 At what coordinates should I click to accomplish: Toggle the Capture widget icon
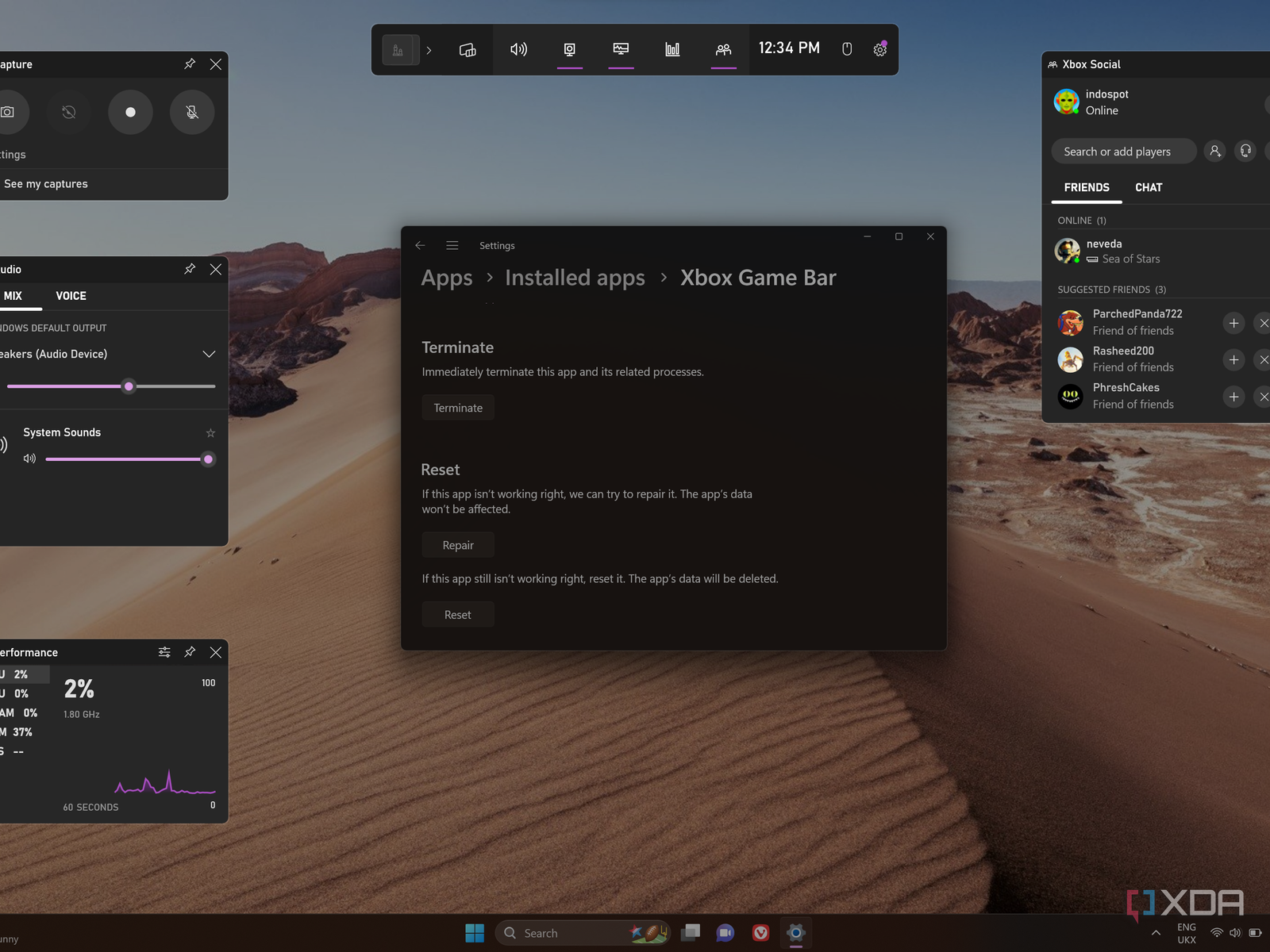click(569, 50)
